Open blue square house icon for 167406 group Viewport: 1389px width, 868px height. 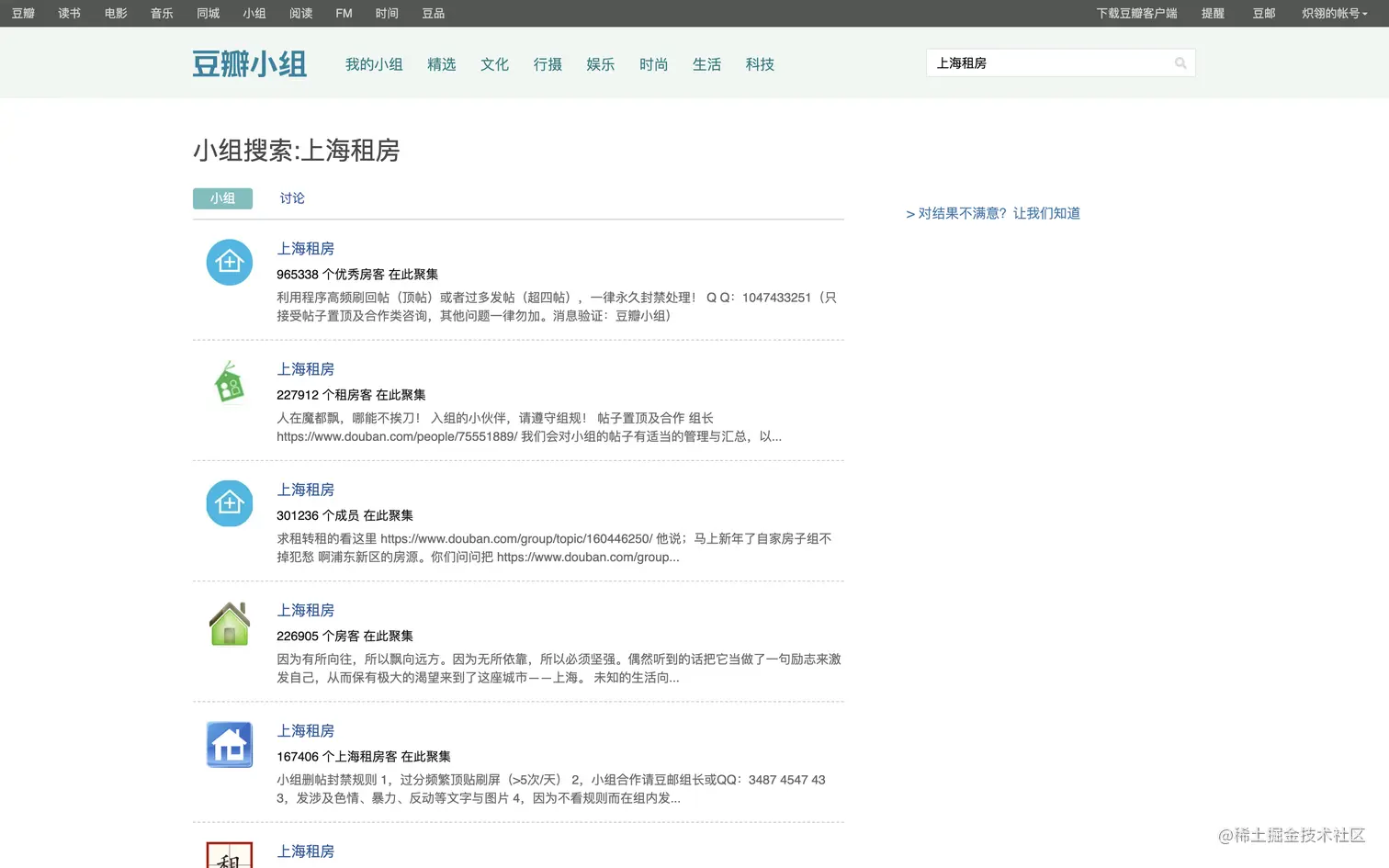click(230, 744)
